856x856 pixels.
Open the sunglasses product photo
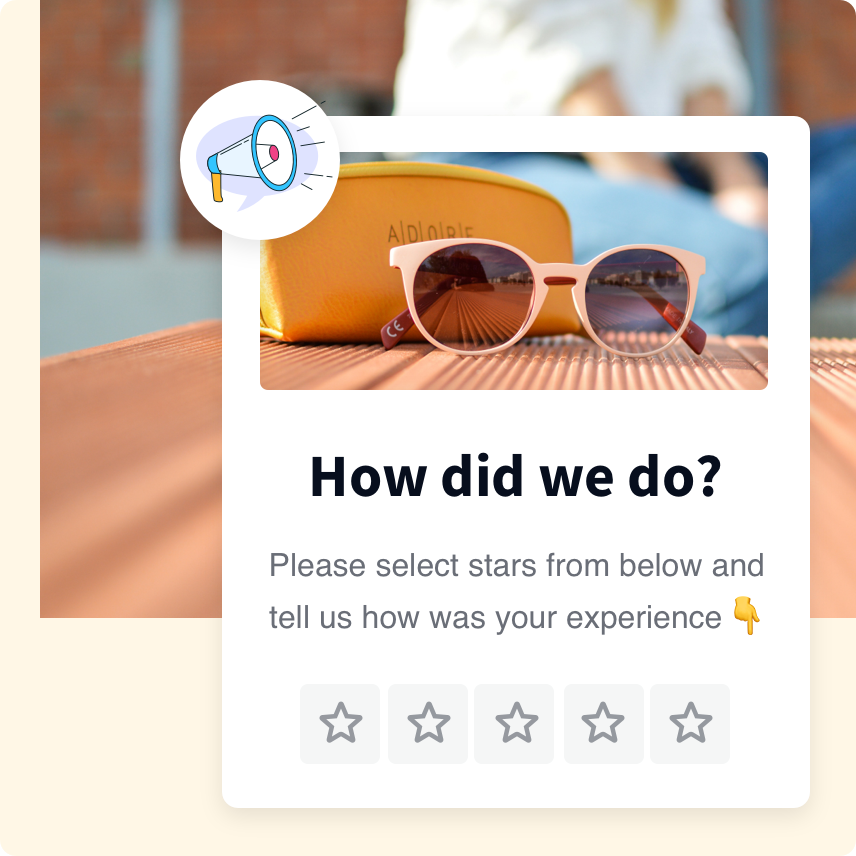pos(514,271)
